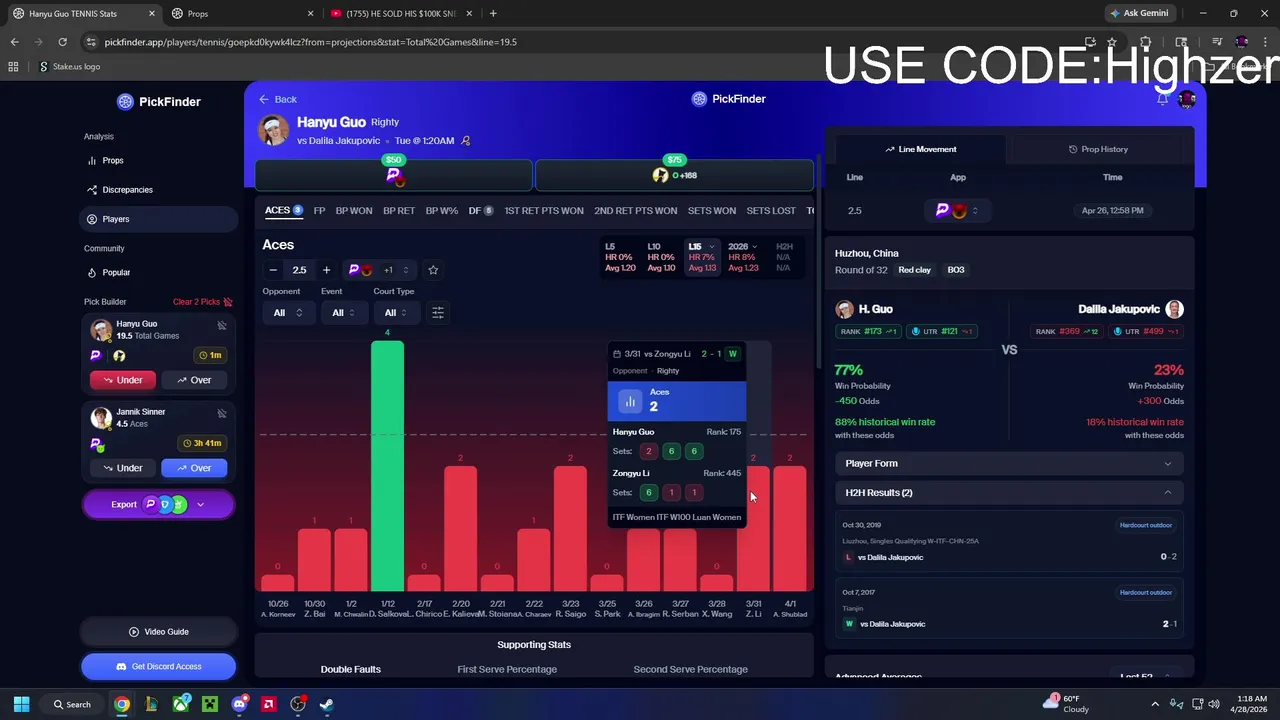Select the L5 hit-rate range
The height and width of the screenshot is (720, 1280).
click(620, 257)
